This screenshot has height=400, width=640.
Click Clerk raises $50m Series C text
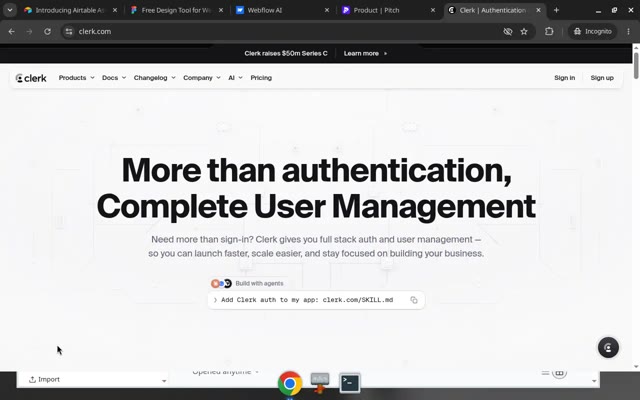(x=286, y=53)
